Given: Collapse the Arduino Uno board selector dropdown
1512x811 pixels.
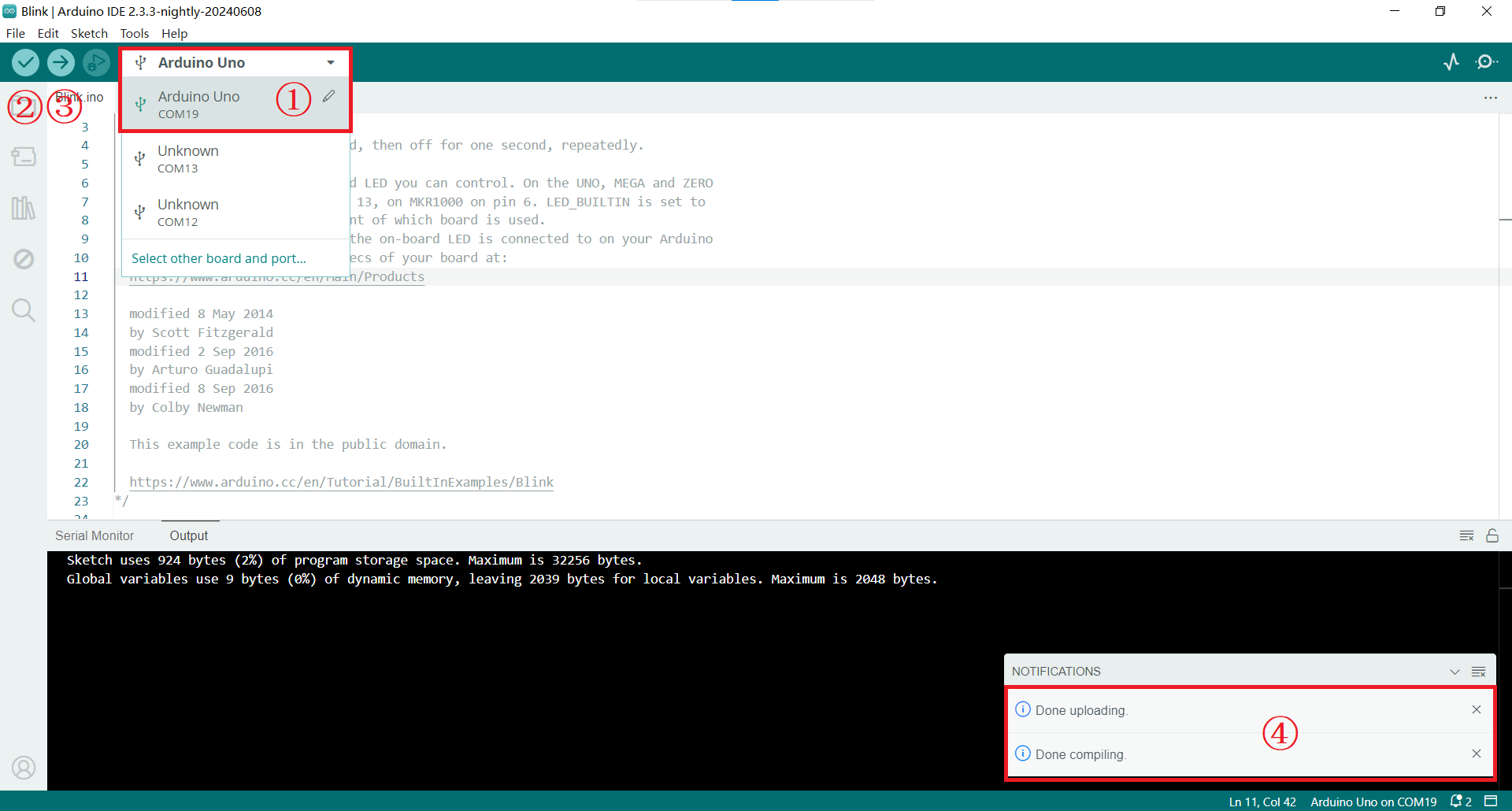Looking at the screenshot, I should [331, 62].
